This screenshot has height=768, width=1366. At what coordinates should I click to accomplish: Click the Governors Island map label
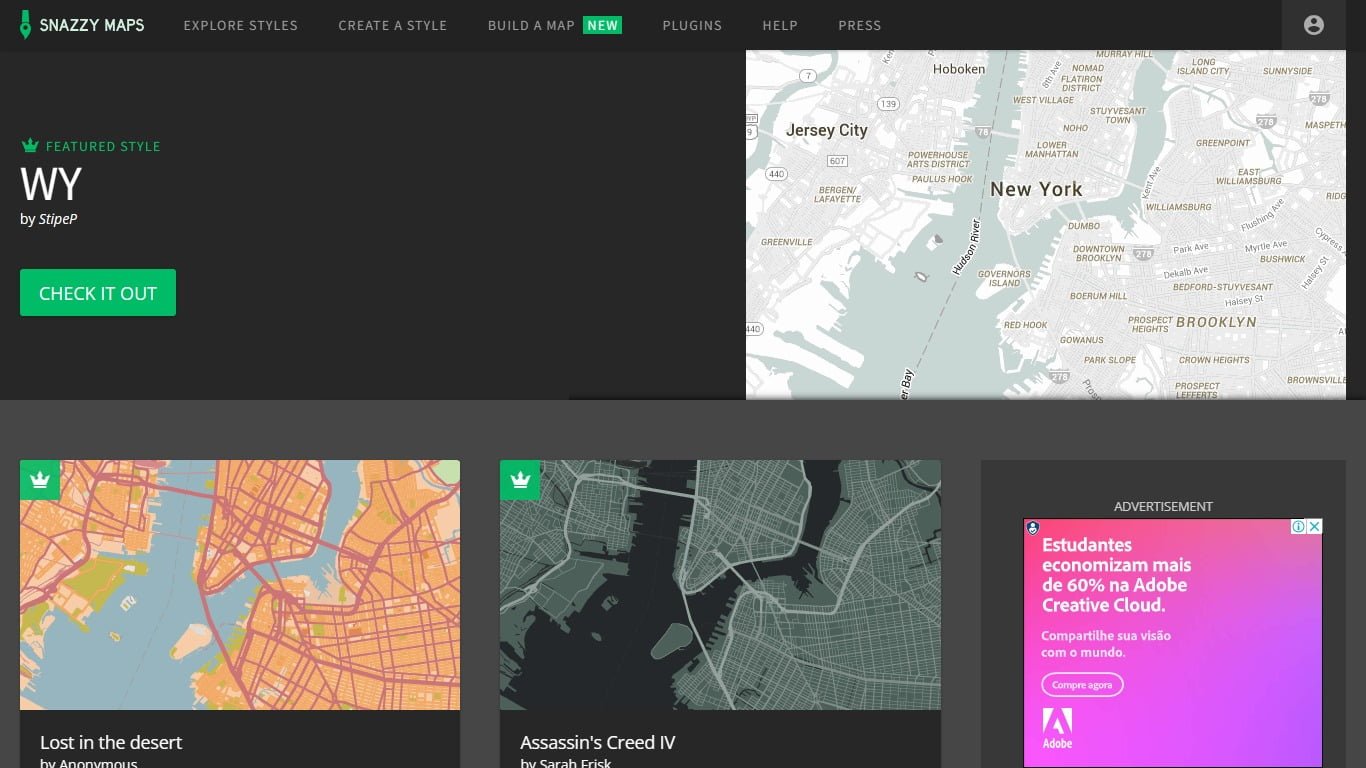[x=1004, y=278]
